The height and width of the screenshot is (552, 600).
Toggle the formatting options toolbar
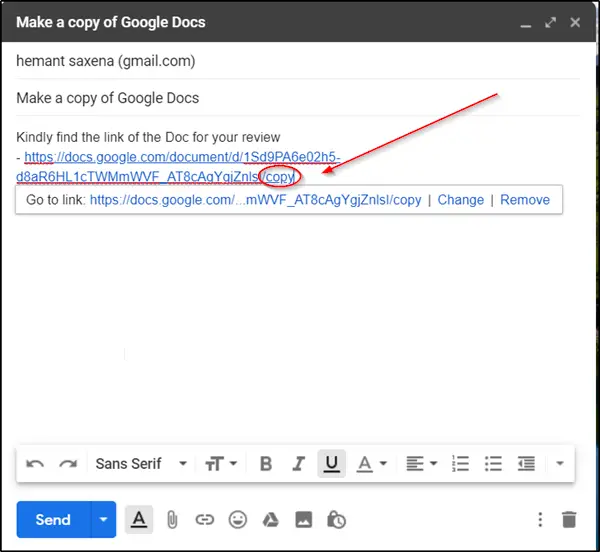point(139,519)
